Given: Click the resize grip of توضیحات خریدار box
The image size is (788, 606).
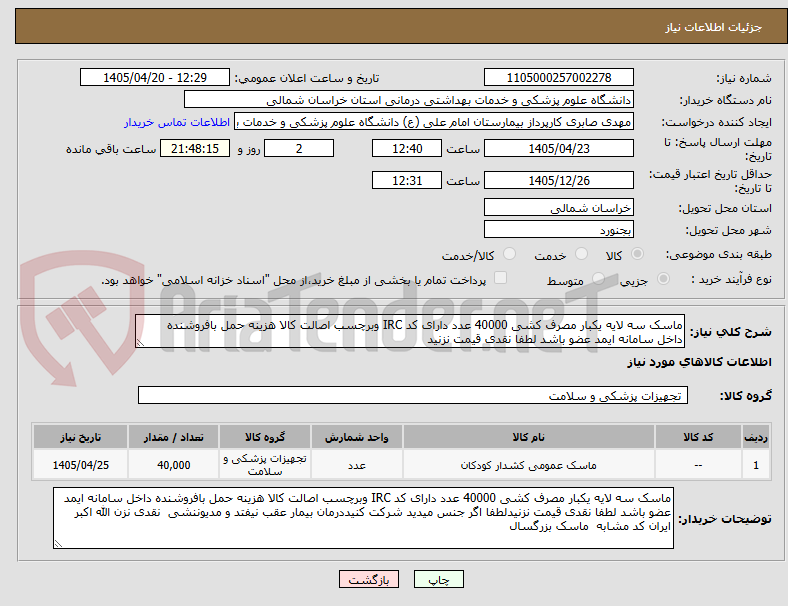Looking at the screenshot, I should [58, 543].
